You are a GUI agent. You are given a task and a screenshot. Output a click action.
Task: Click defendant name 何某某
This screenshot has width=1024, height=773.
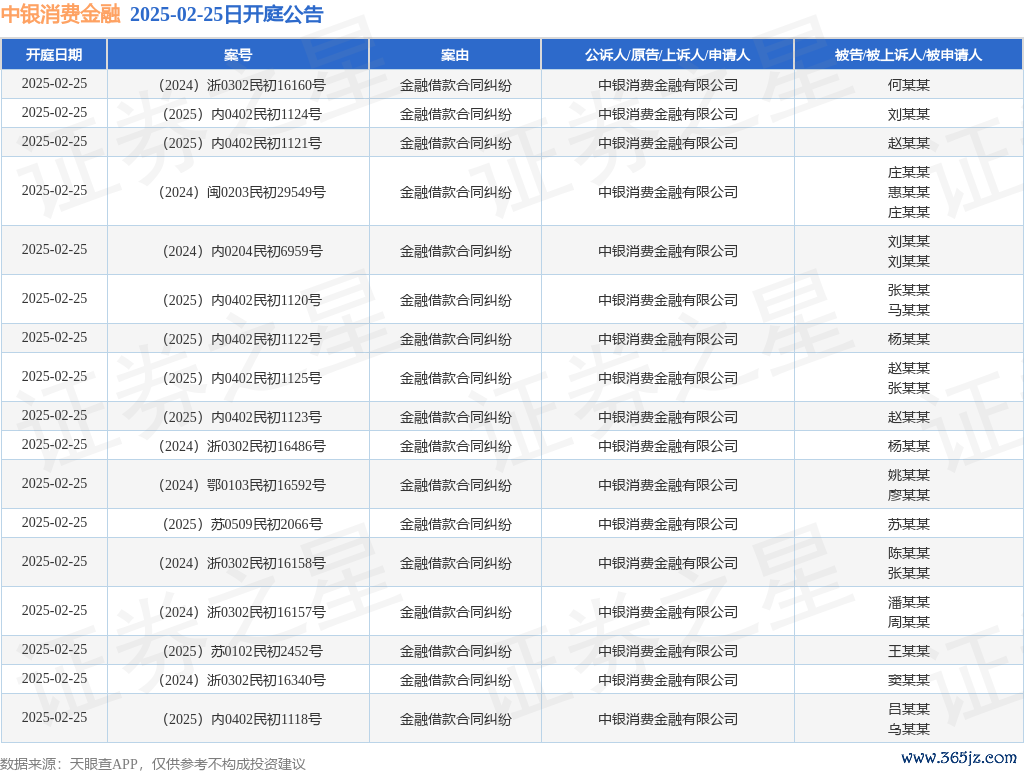pos(908,85)
